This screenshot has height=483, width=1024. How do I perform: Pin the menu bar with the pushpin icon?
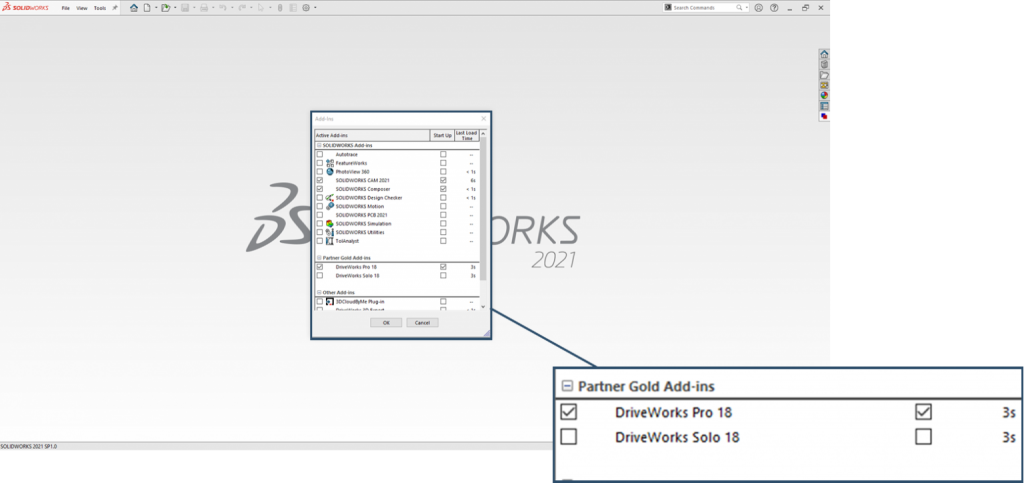(x=115, y=8)
